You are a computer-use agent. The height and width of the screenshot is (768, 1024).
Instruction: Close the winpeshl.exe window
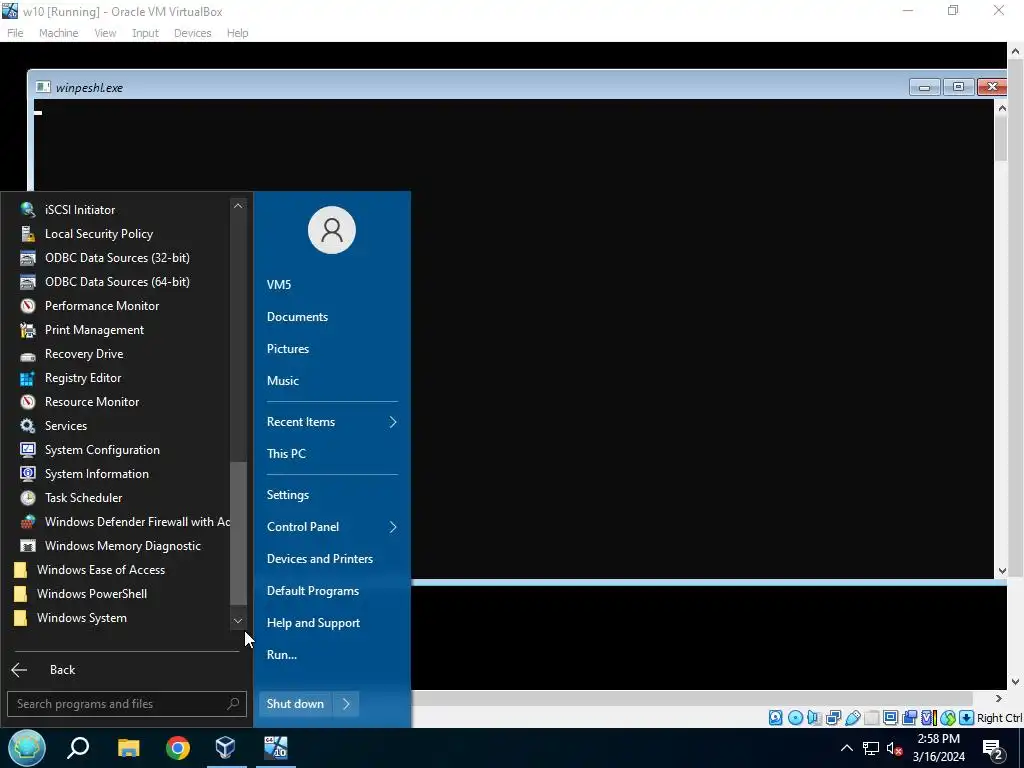[992, 87]
